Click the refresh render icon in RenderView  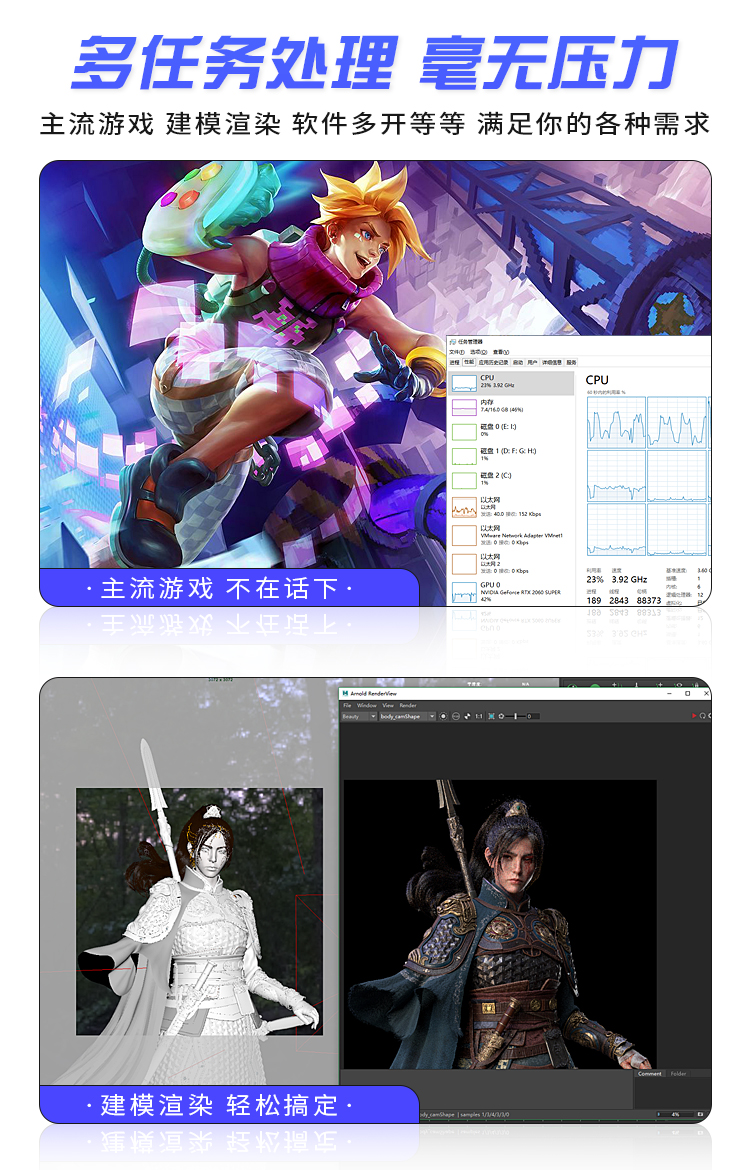click(702, 716)
